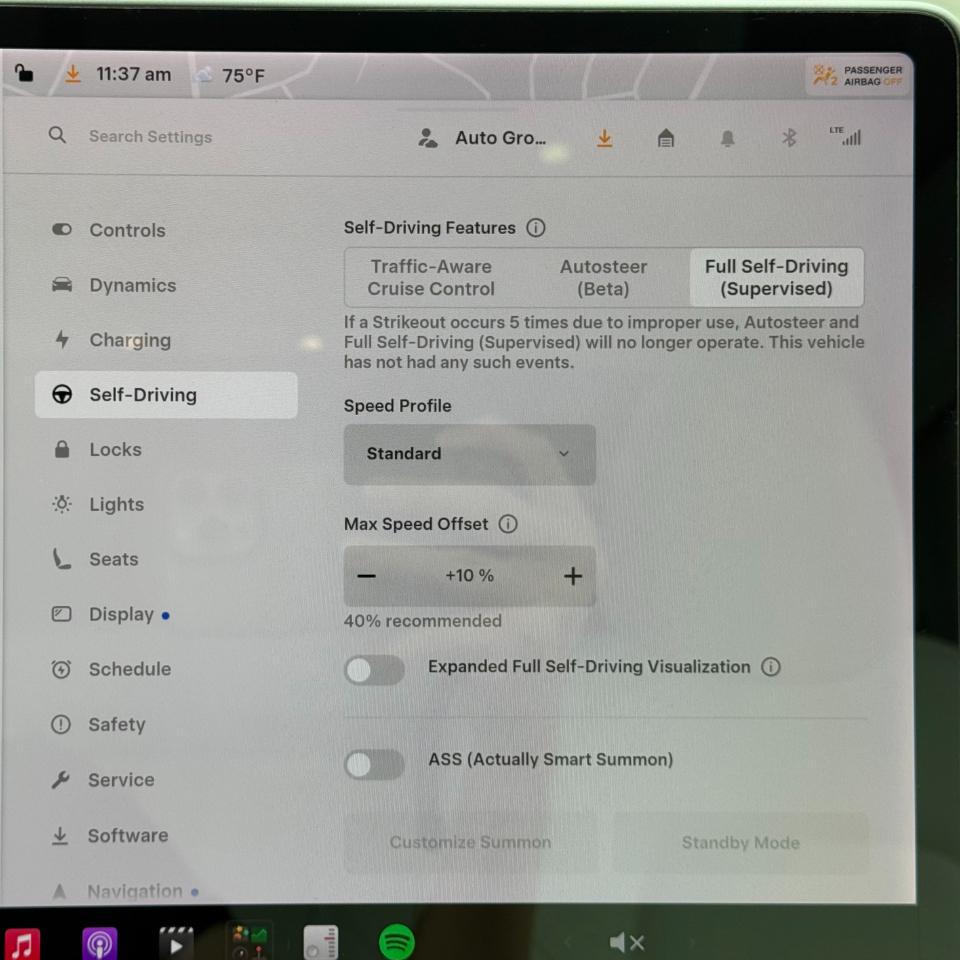Click the search magnifier icon

(57, 135)
